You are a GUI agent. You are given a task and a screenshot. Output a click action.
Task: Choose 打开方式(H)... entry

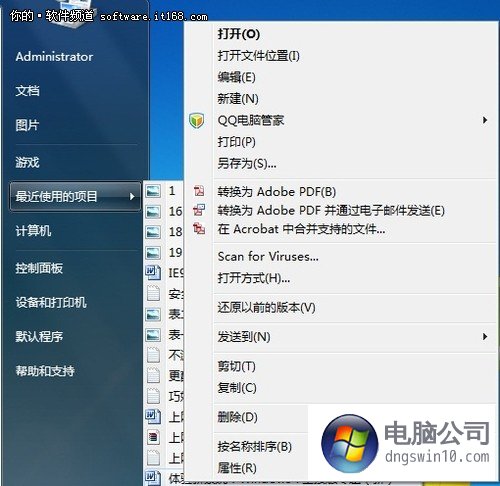coord(254,278)
